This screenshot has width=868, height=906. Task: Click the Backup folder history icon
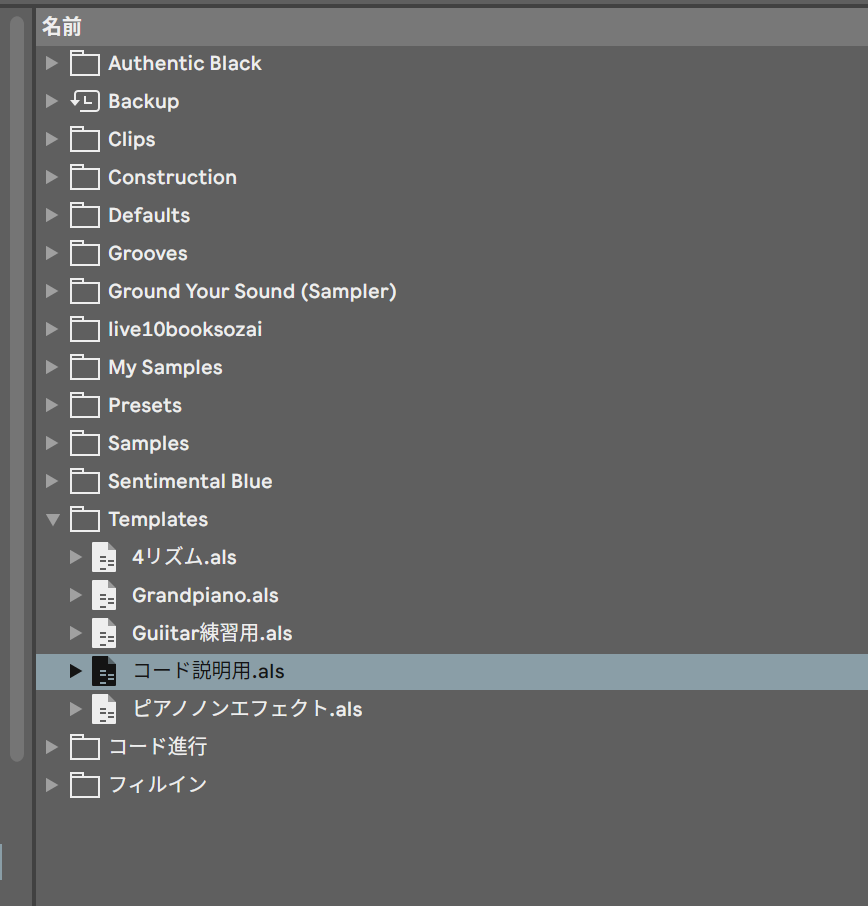[85, 101]
